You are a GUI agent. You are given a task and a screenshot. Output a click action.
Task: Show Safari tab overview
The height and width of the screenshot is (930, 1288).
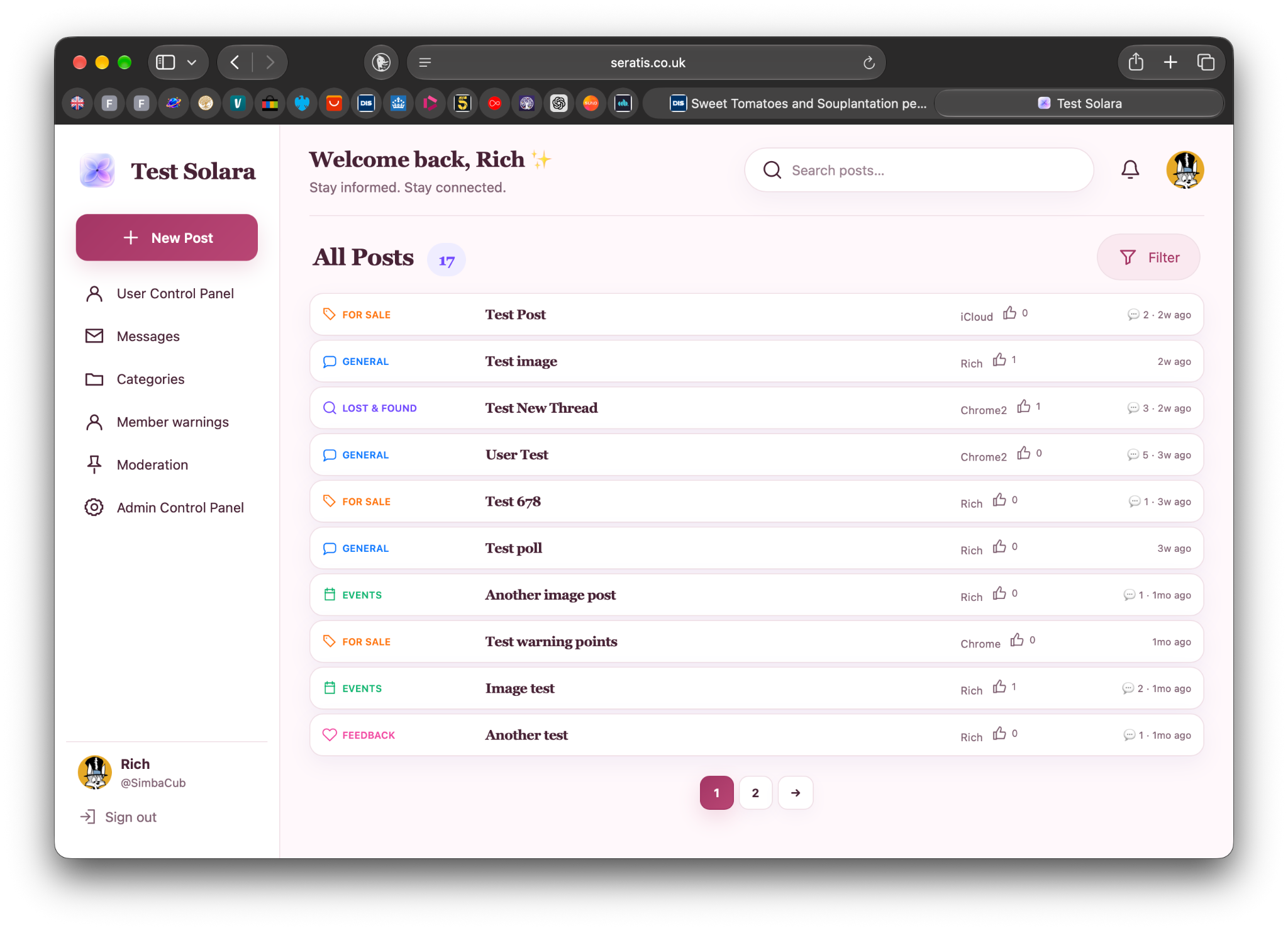click(1206, 62)
